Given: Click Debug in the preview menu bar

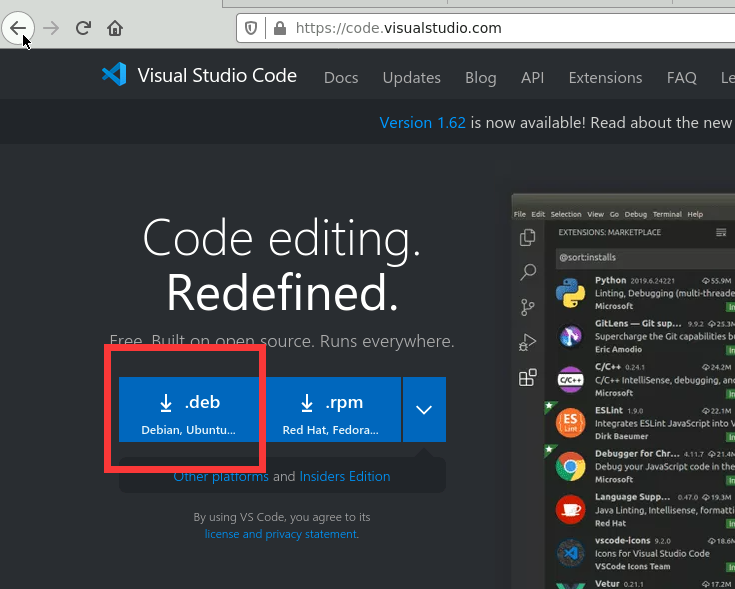Looking at the screenshot, I should (636, 214).
